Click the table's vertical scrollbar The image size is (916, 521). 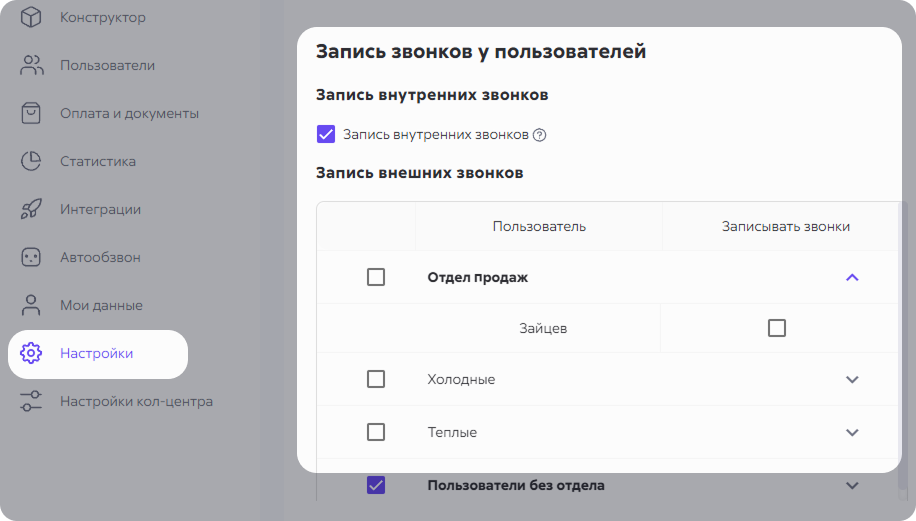coord(903,350)
